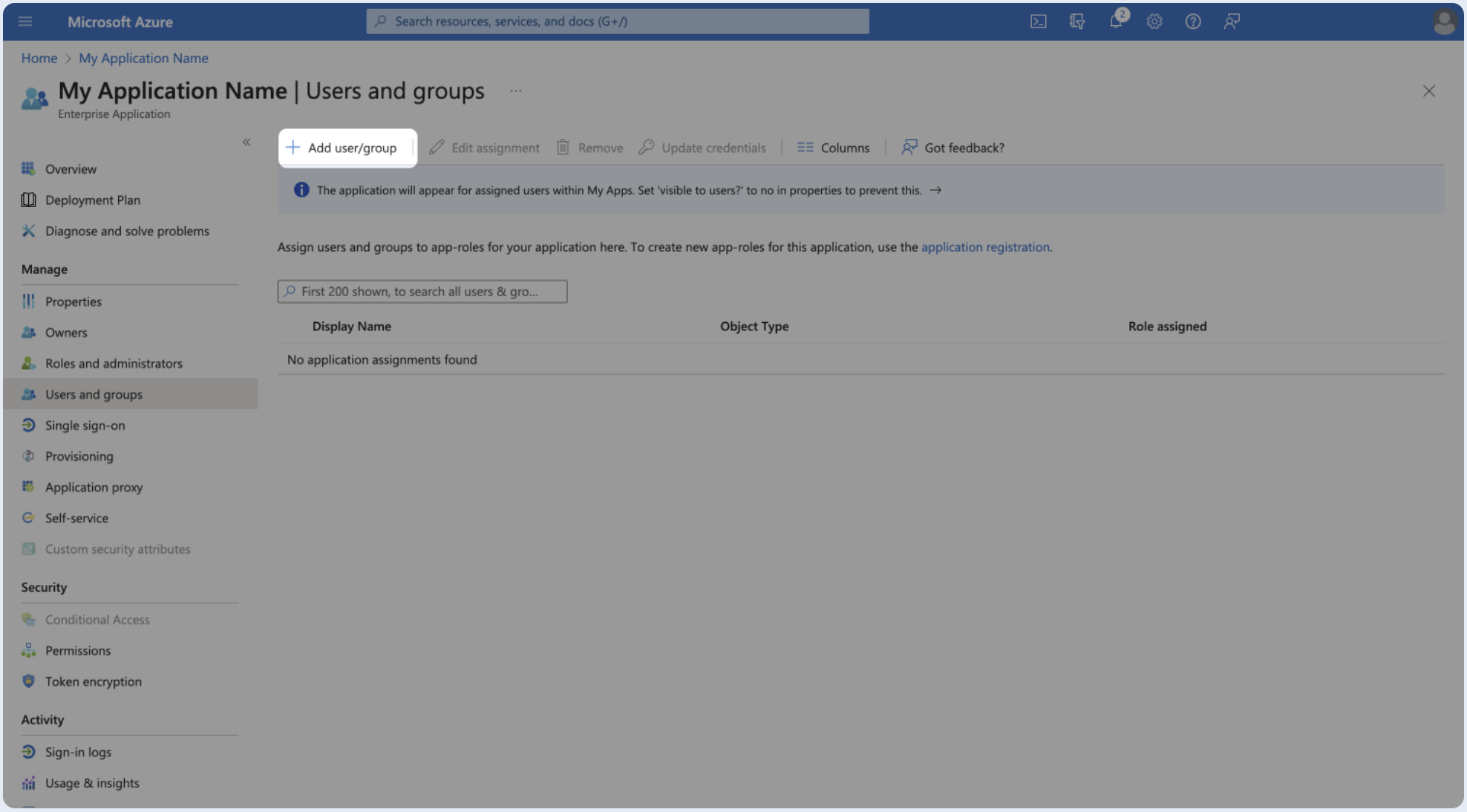Viewport: 1467px width, 812px height.
Task: Open the notifications bell
Action: coord(1116,21)
